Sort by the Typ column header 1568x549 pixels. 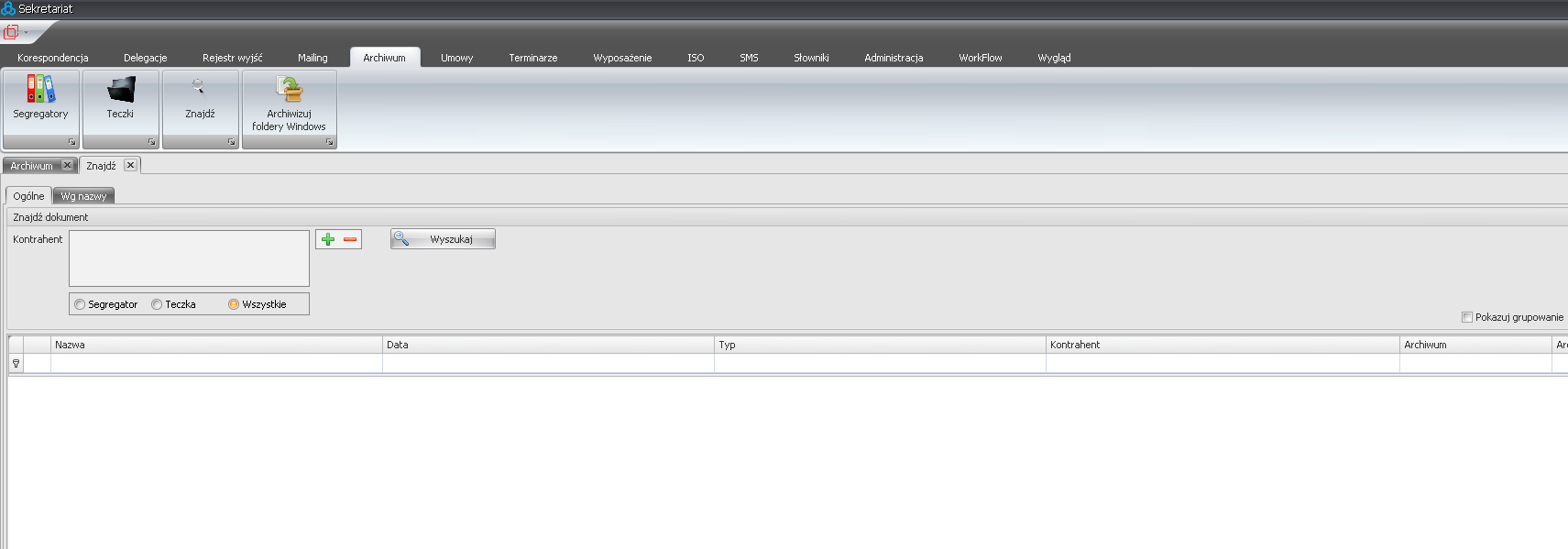pyautogui.click(x=880, y=345)
